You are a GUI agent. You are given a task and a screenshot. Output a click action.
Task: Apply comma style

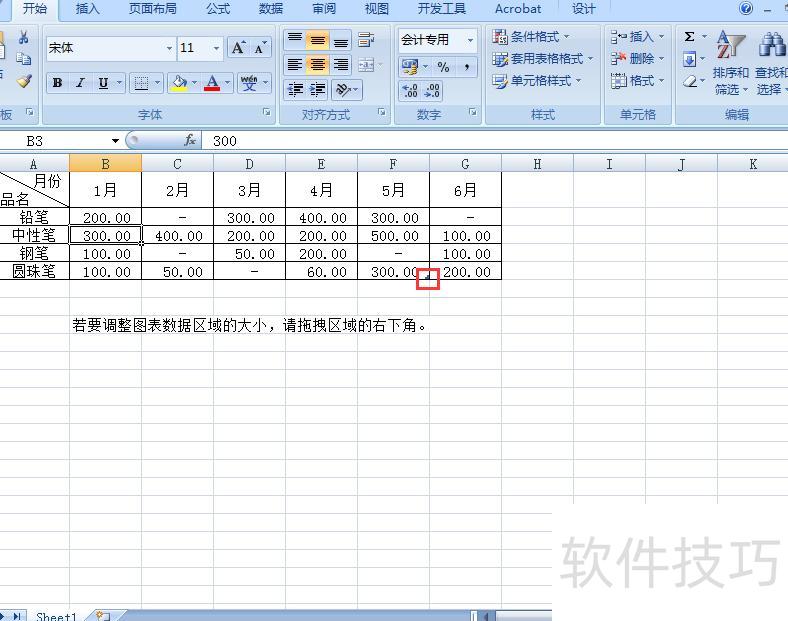466,66
